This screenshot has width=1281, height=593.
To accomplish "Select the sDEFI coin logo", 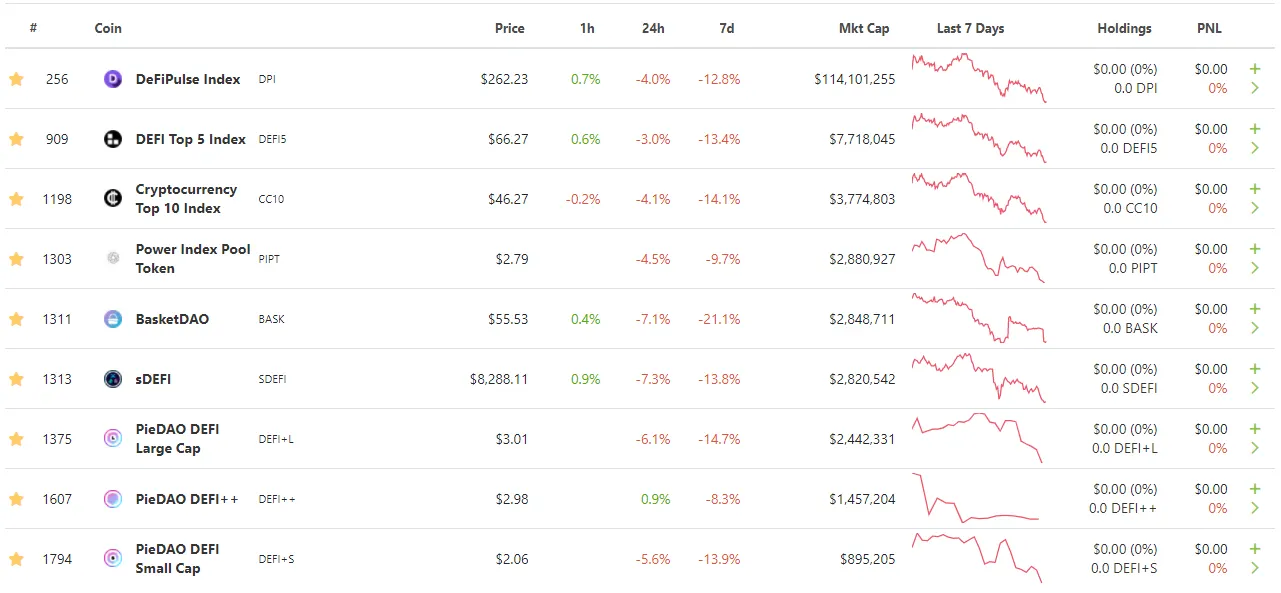I will click(x=112, y=379).
